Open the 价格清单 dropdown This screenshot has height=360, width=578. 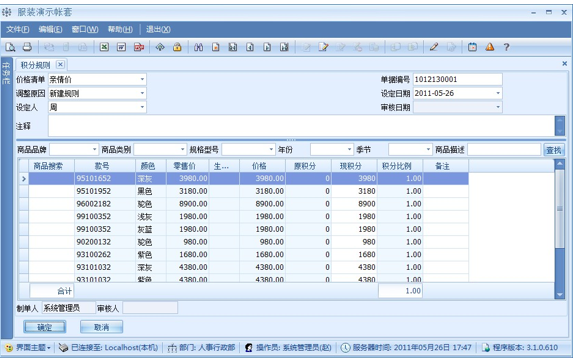point(142,80)
